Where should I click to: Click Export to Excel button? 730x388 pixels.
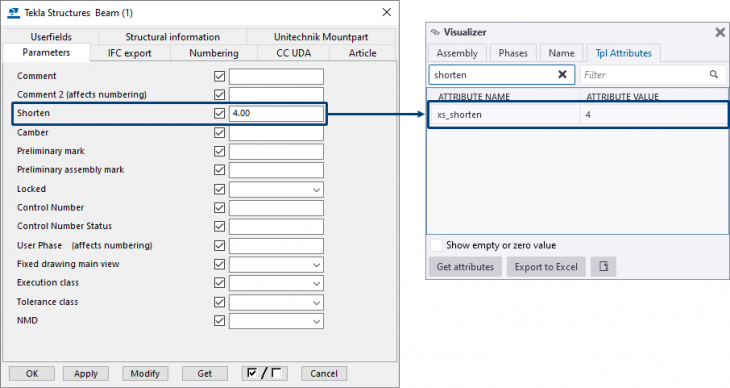[546, 267]
